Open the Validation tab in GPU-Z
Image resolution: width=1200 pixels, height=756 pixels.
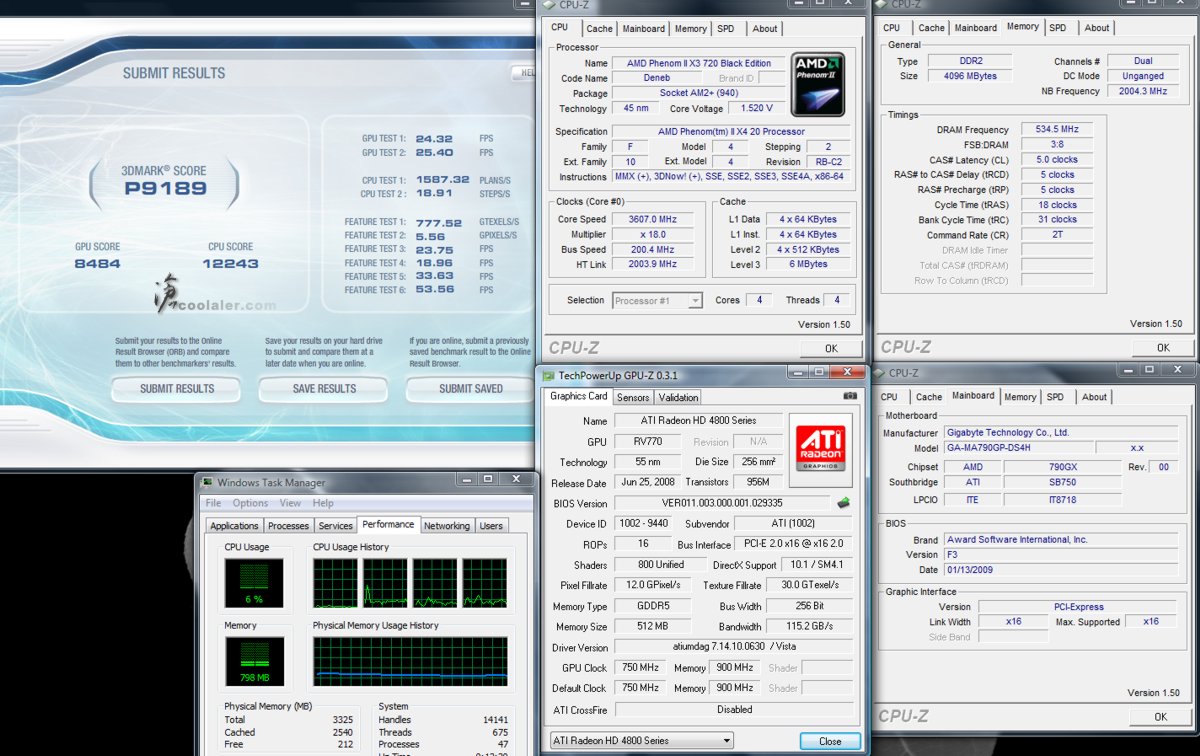(x=678, y=397)
